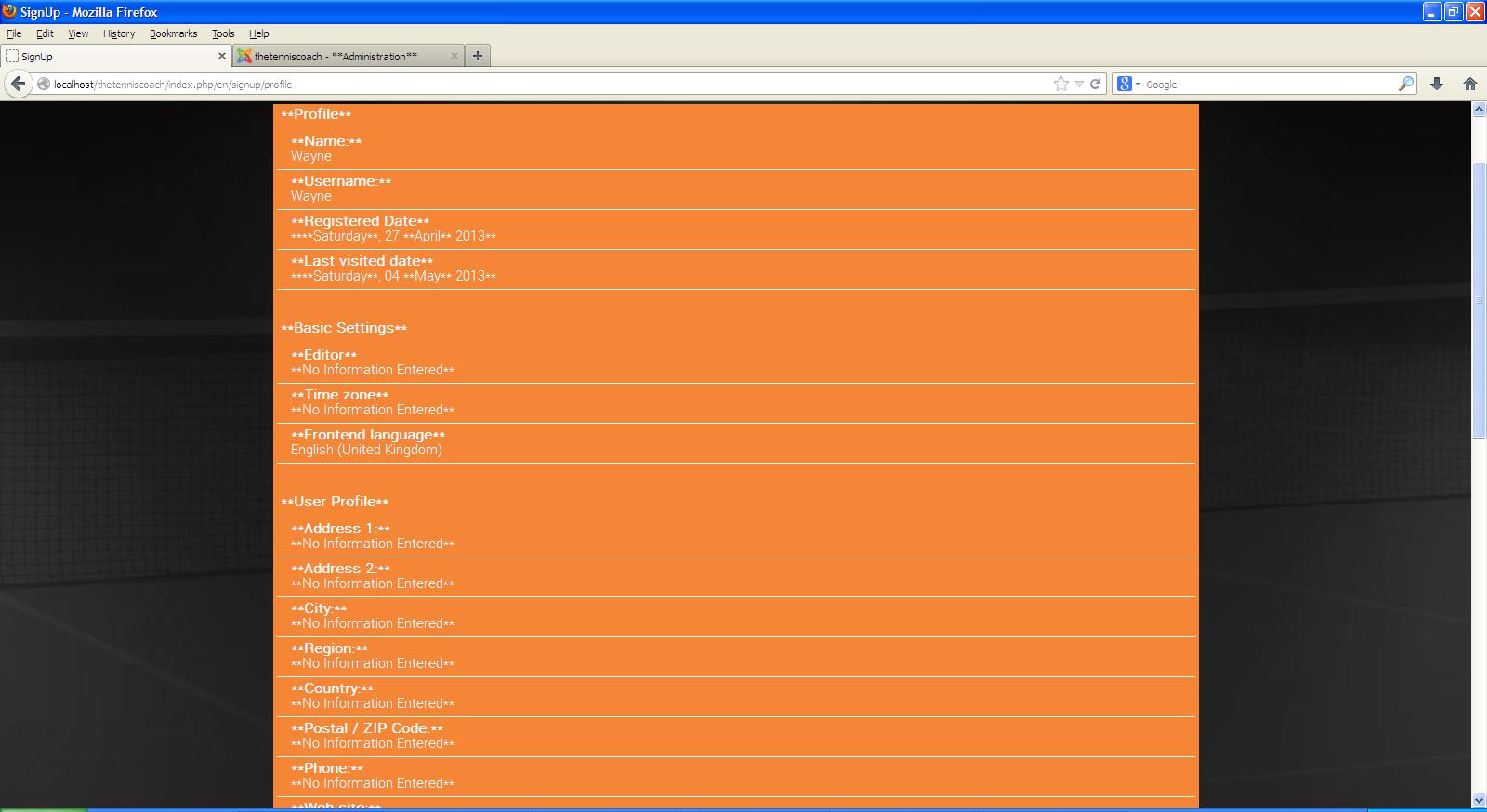
Task: Open the Tools menu
Action: [x=223, y=33]
